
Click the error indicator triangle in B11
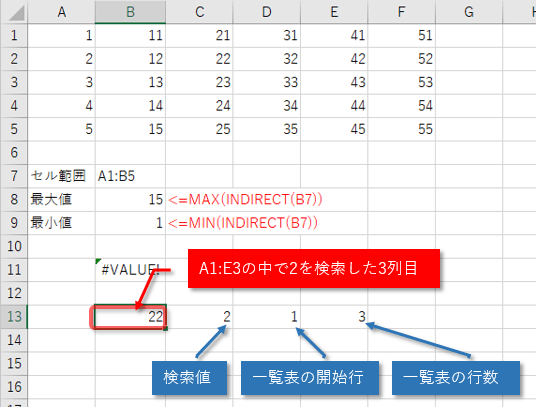pos(98,261)
